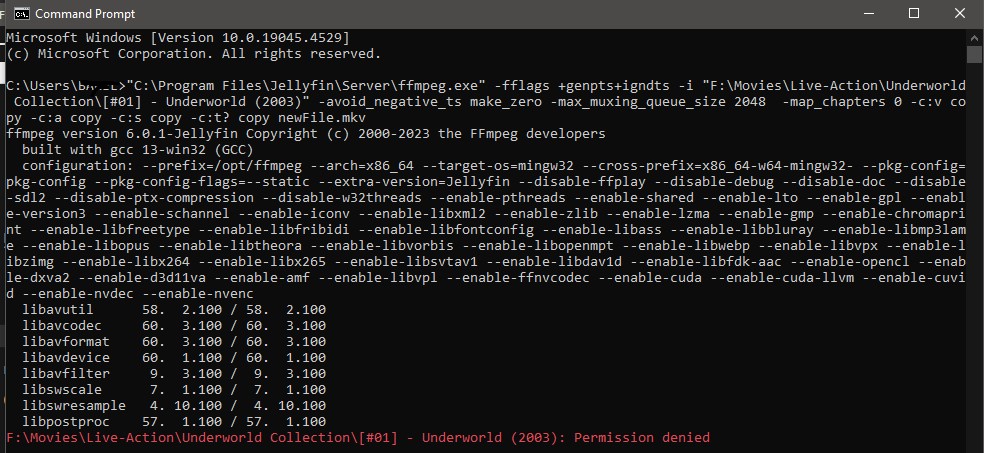Viewport: 984px width, 453px height.
Task: Minimize the Command Prompt window
Action: 867,14
